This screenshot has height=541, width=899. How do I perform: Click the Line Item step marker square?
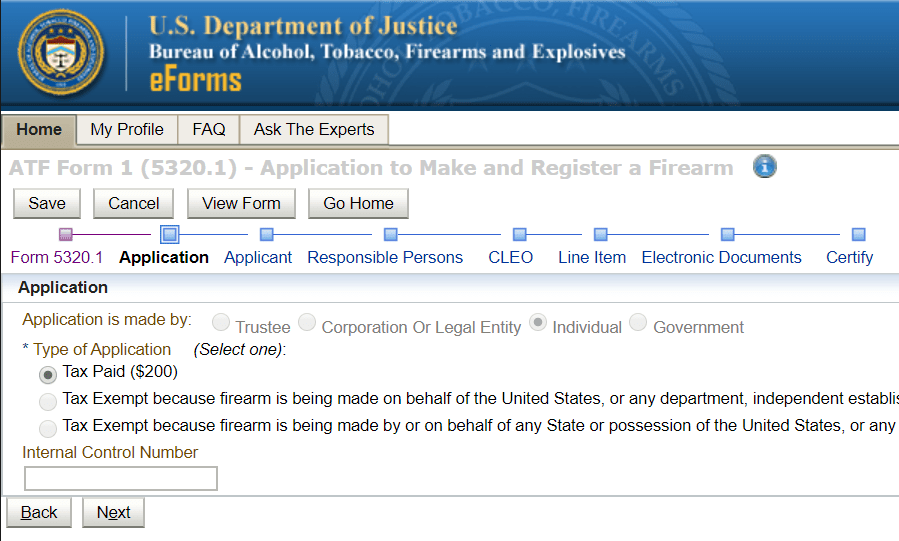pyautogui.click(x=600, y=234)
